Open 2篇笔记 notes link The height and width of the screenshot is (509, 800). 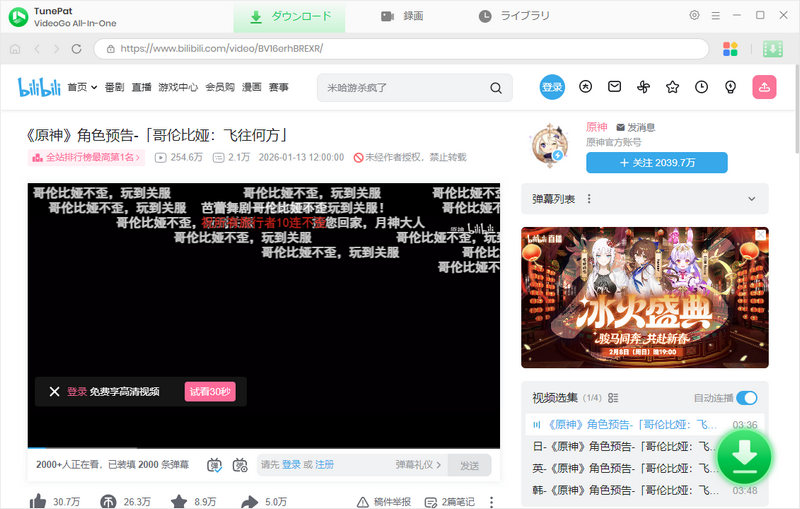click(449, 502)
